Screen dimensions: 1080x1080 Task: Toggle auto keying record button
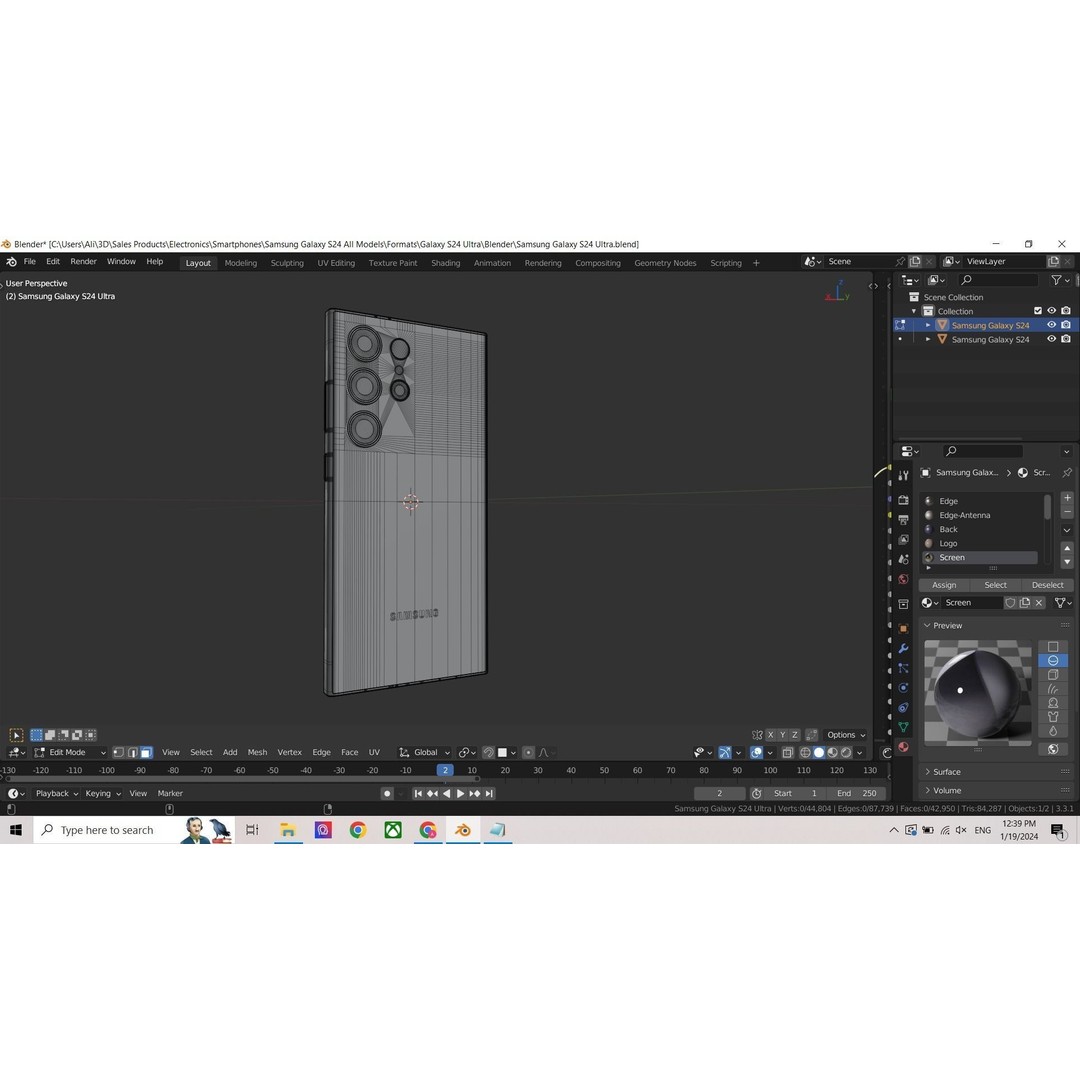pyautogui.click(x=387, y=793)
